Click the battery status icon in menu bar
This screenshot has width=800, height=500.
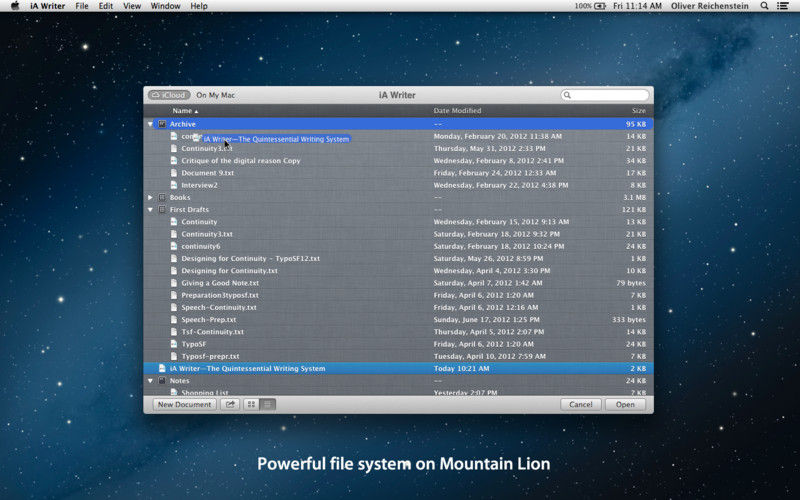point(599,6)
